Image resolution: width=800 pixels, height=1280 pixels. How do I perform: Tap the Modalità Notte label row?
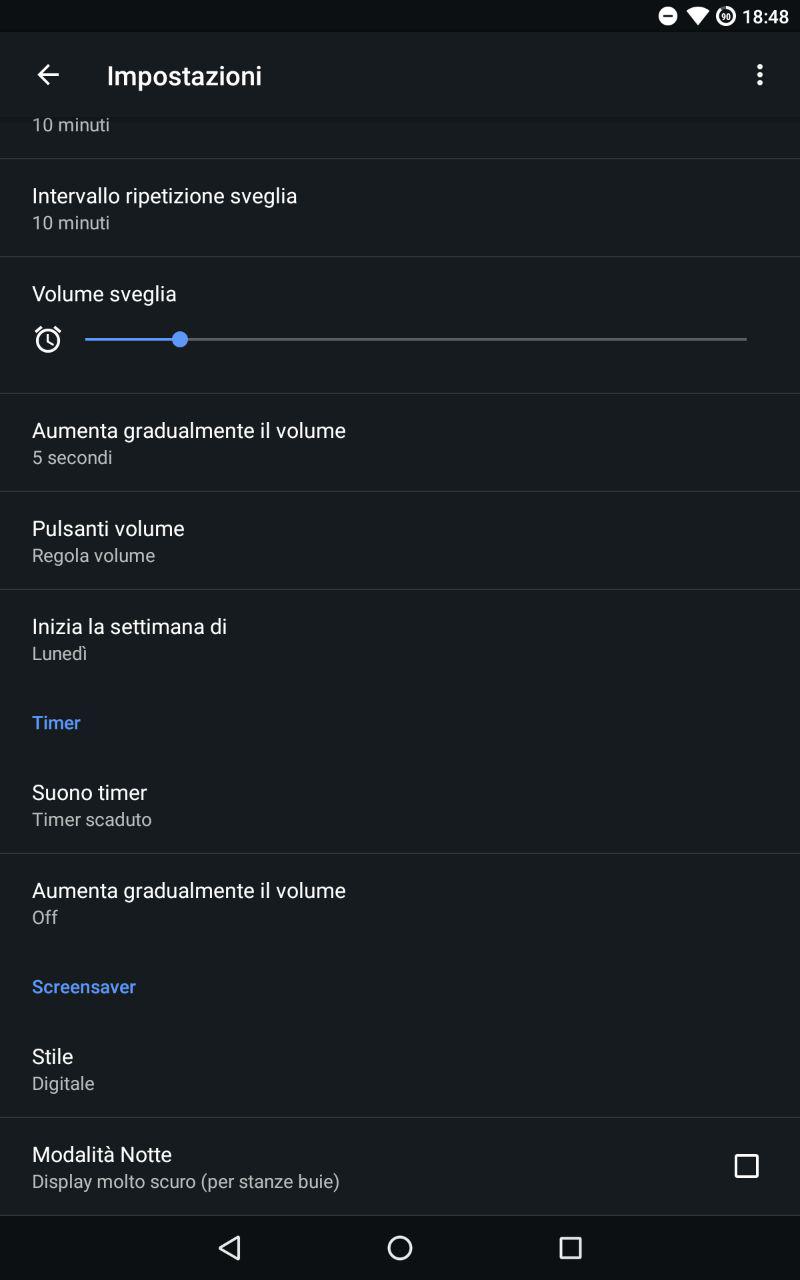click(400, 1167)
